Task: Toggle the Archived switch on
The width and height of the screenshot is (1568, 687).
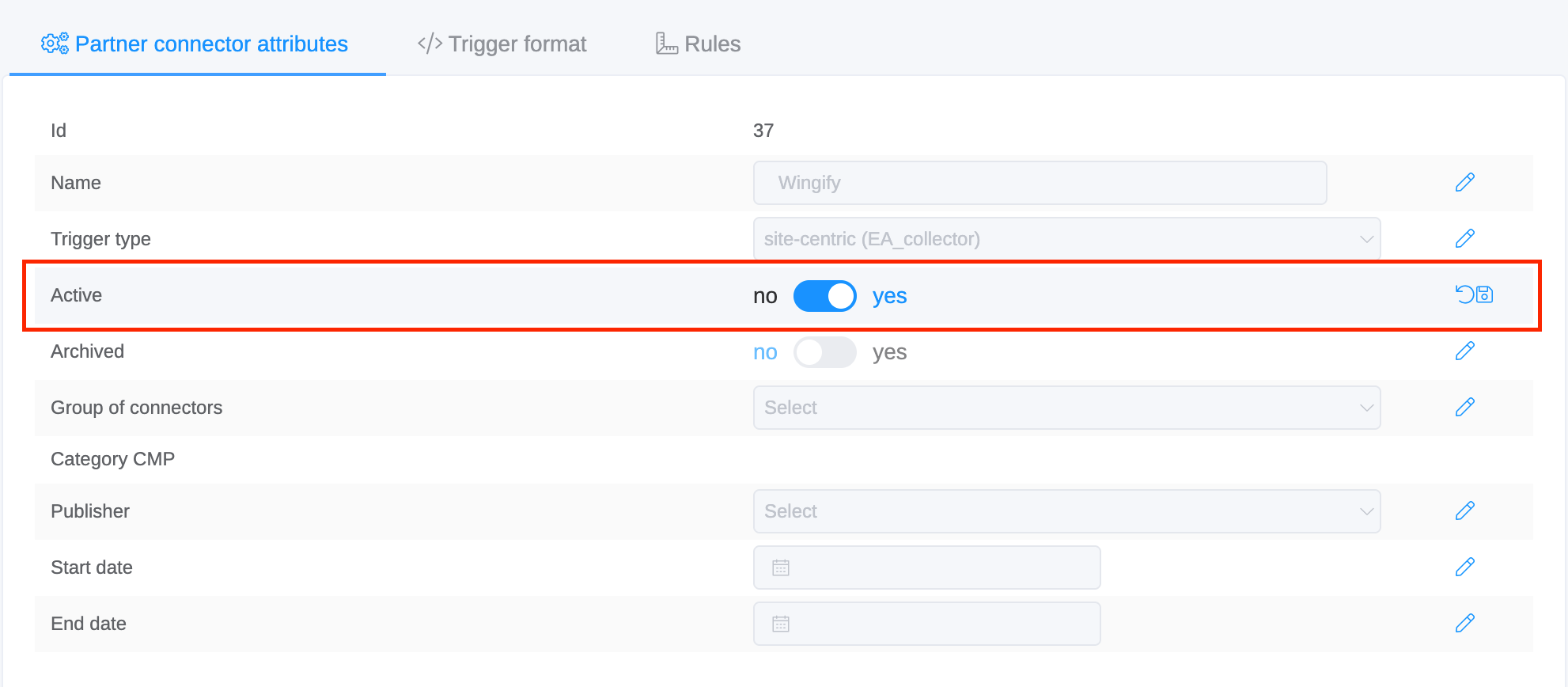Action: pyautogui.click(x=824, y=352)
